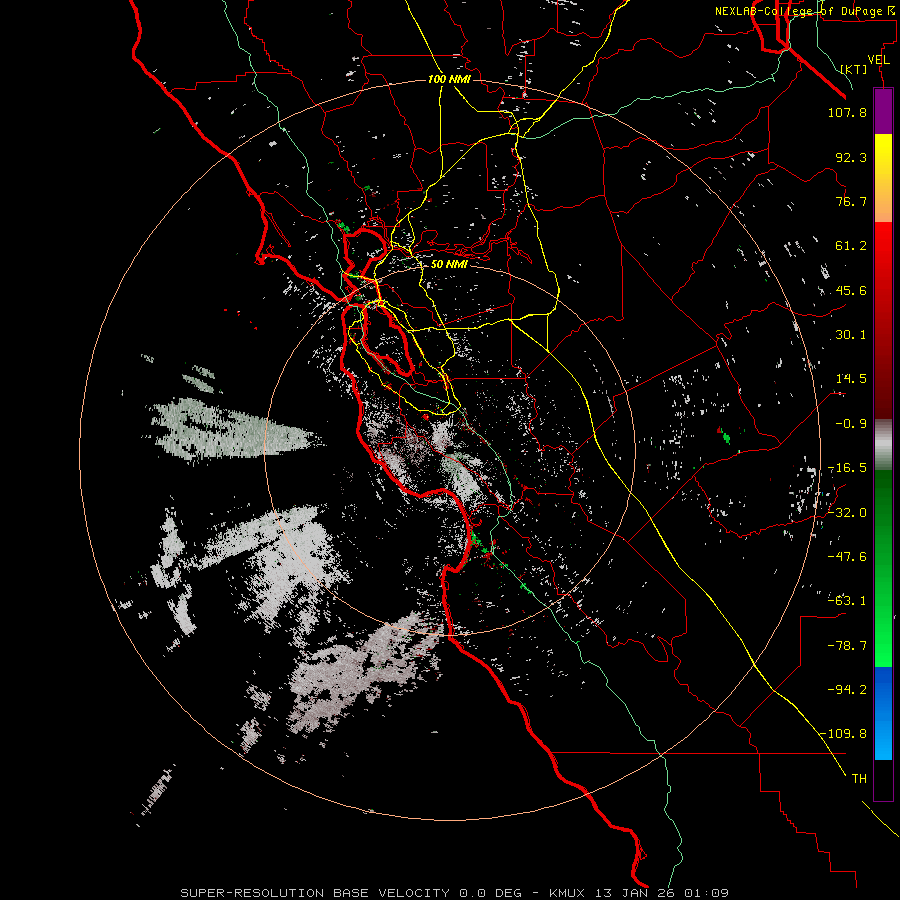Pick the gray near-zero segment of the color bar
Viewport: 900px width, 900px height.
coord(883,444)
